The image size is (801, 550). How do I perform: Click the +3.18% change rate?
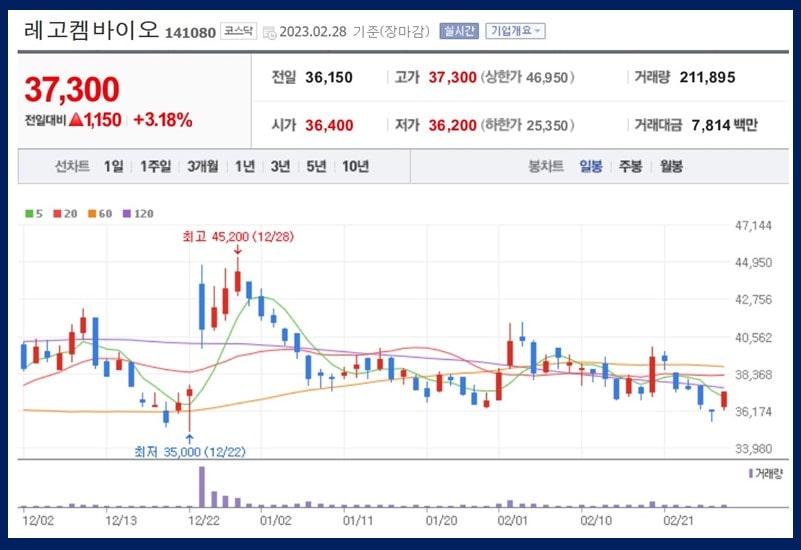point(163,120)
